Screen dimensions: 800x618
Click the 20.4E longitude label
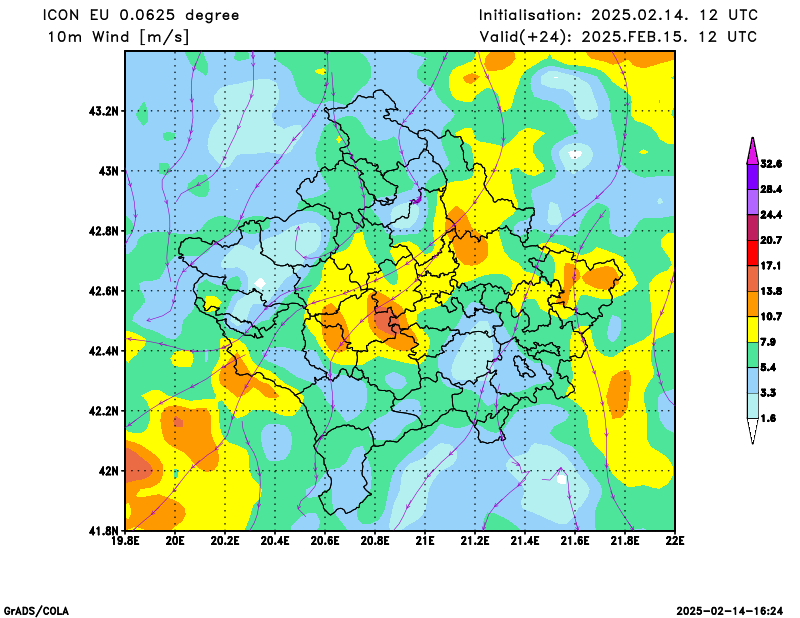(275, 541)
